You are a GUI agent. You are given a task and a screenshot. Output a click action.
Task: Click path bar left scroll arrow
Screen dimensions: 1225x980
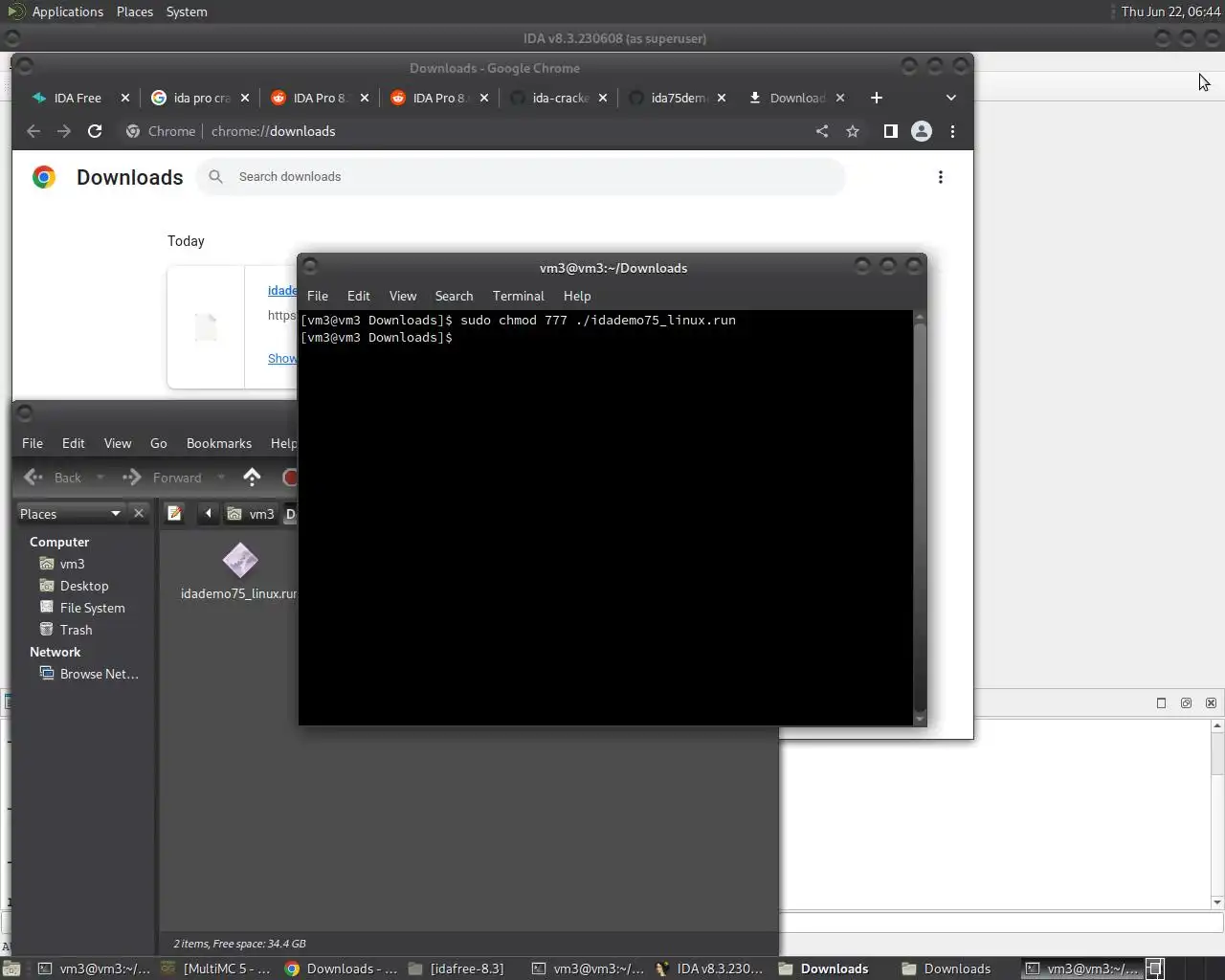[x=208, y=514]
